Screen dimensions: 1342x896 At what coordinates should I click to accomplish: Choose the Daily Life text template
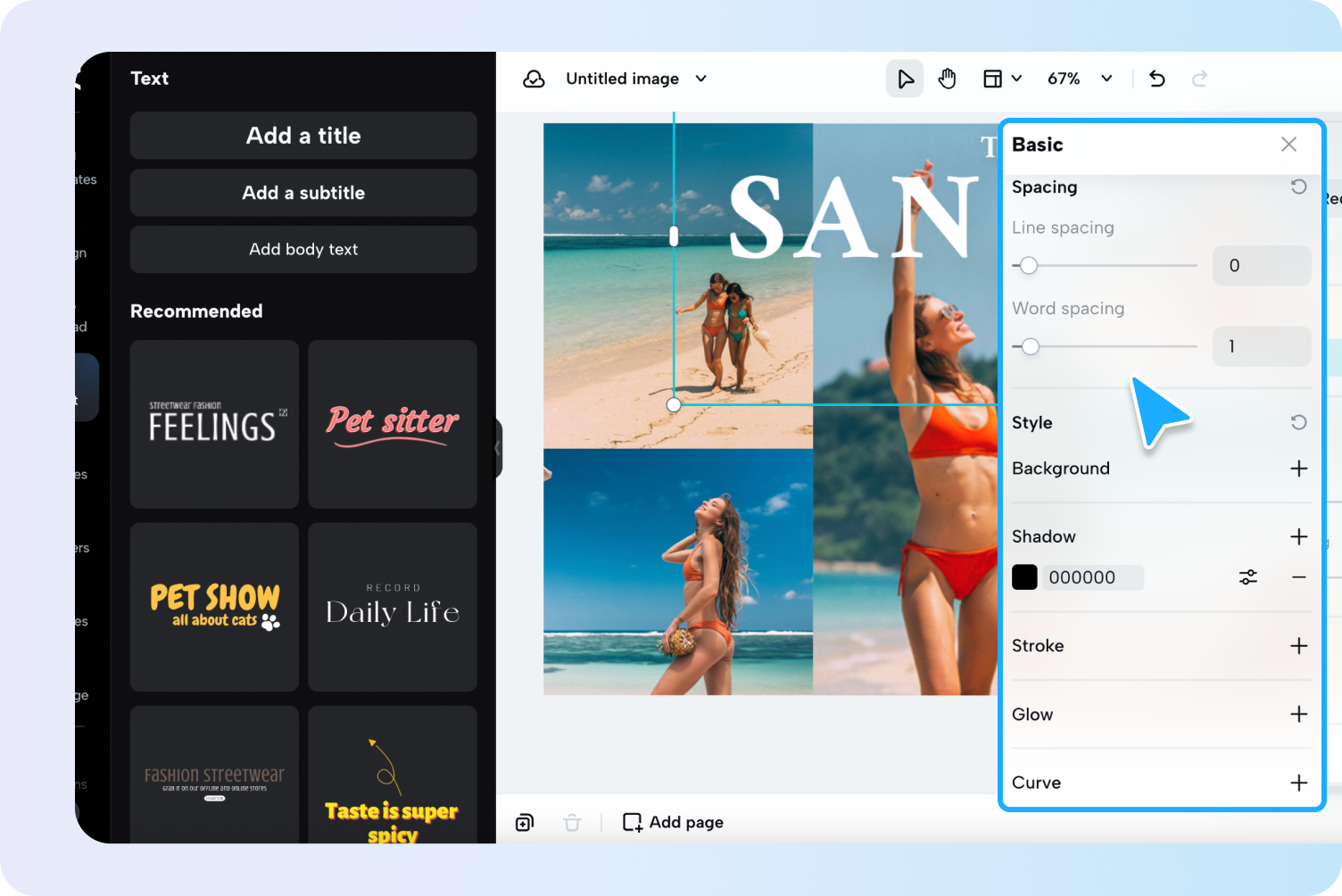393,607
